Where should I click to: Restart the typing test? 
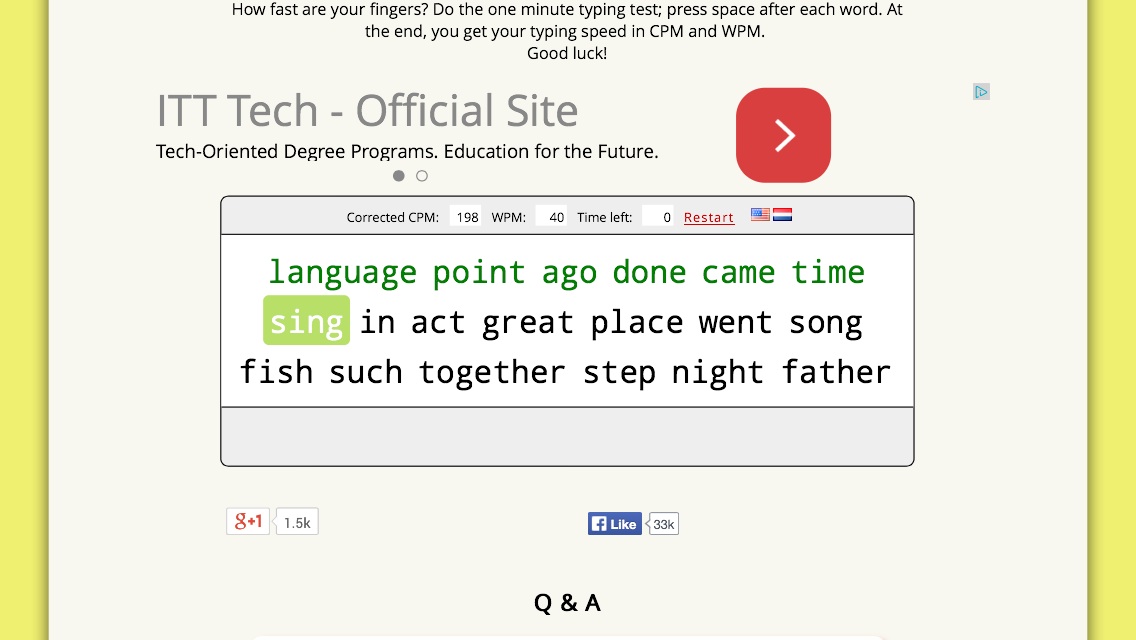click(x=709, y=217)
